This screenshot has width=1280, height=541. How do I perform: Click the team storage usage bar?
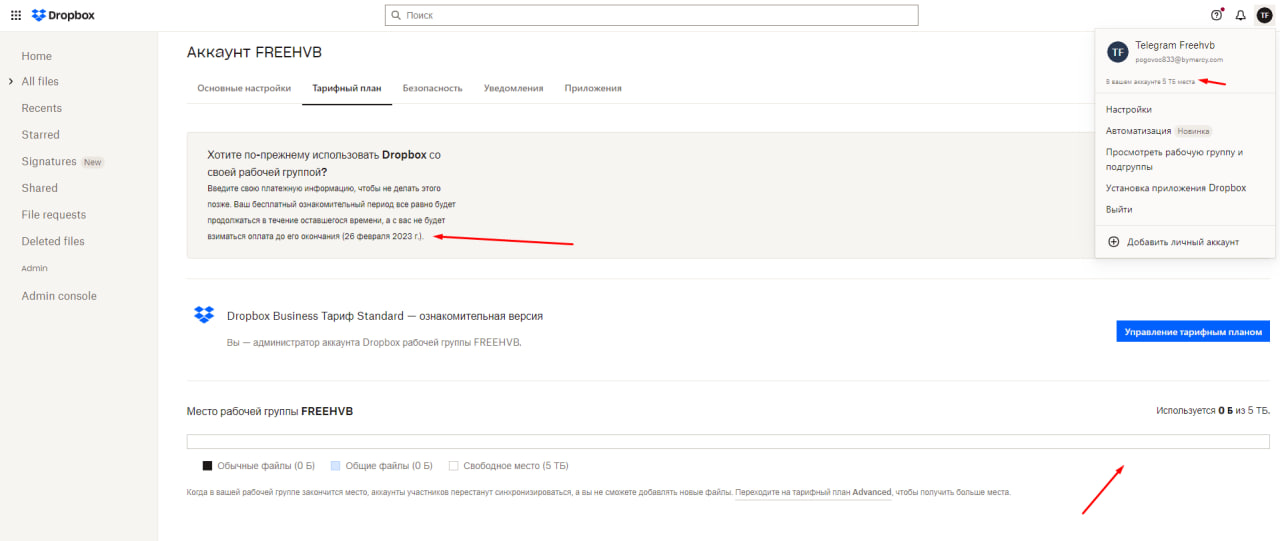tap(728, 442)
